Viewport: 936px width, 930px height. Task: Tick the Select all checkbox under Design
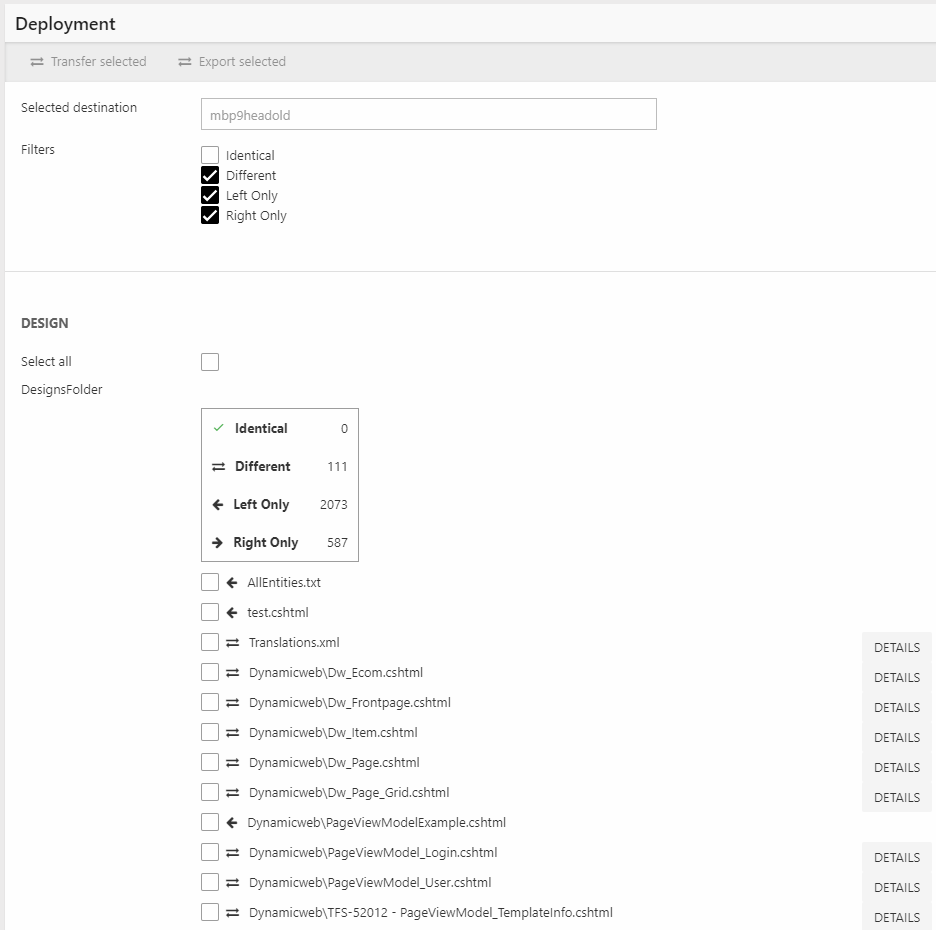pos(210,362)
